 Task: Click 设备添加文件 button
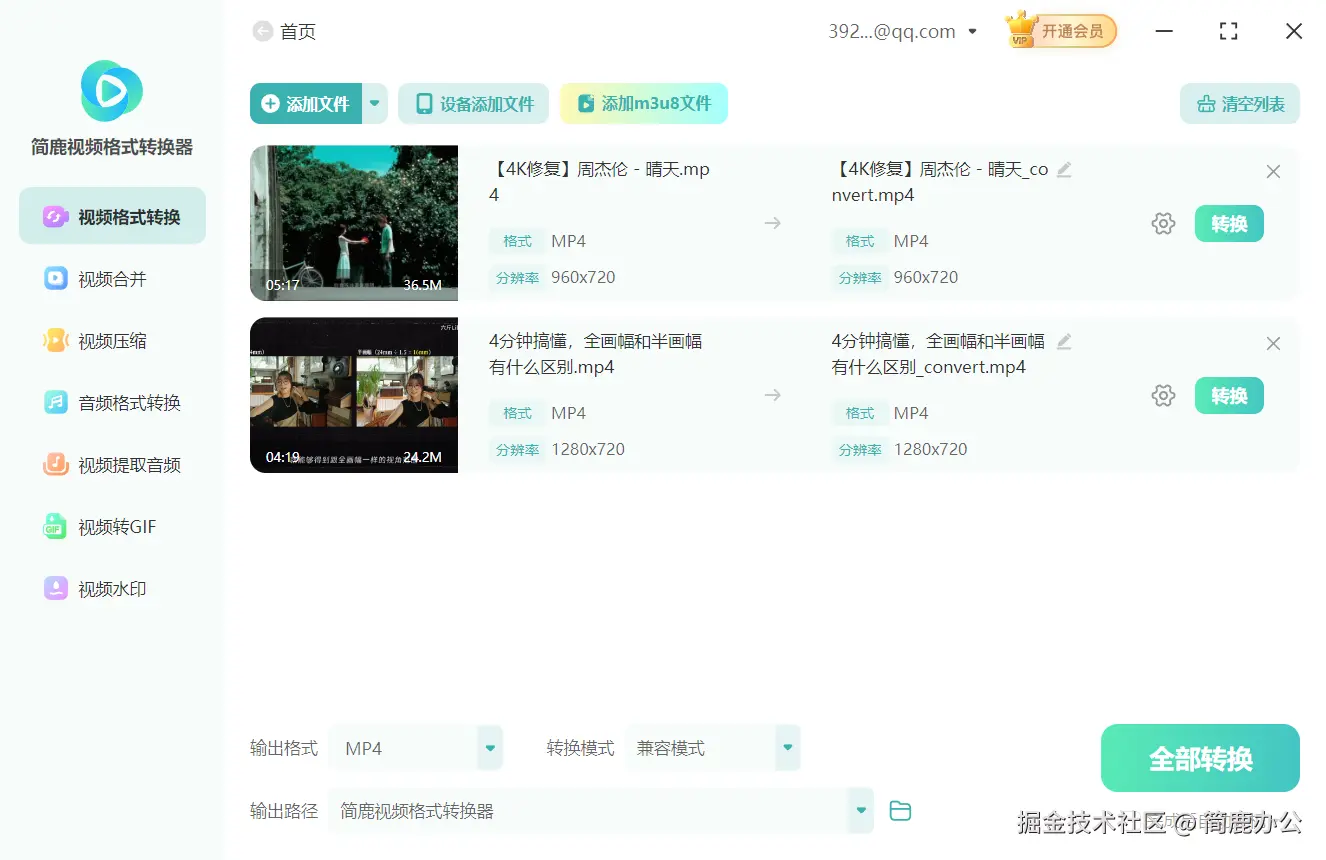(x=474, y=104)
